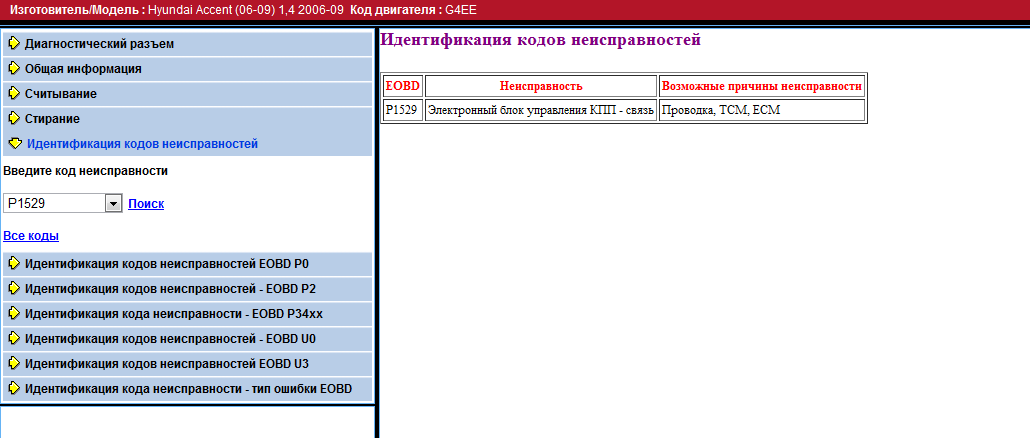Open the Все коды link

31,236
